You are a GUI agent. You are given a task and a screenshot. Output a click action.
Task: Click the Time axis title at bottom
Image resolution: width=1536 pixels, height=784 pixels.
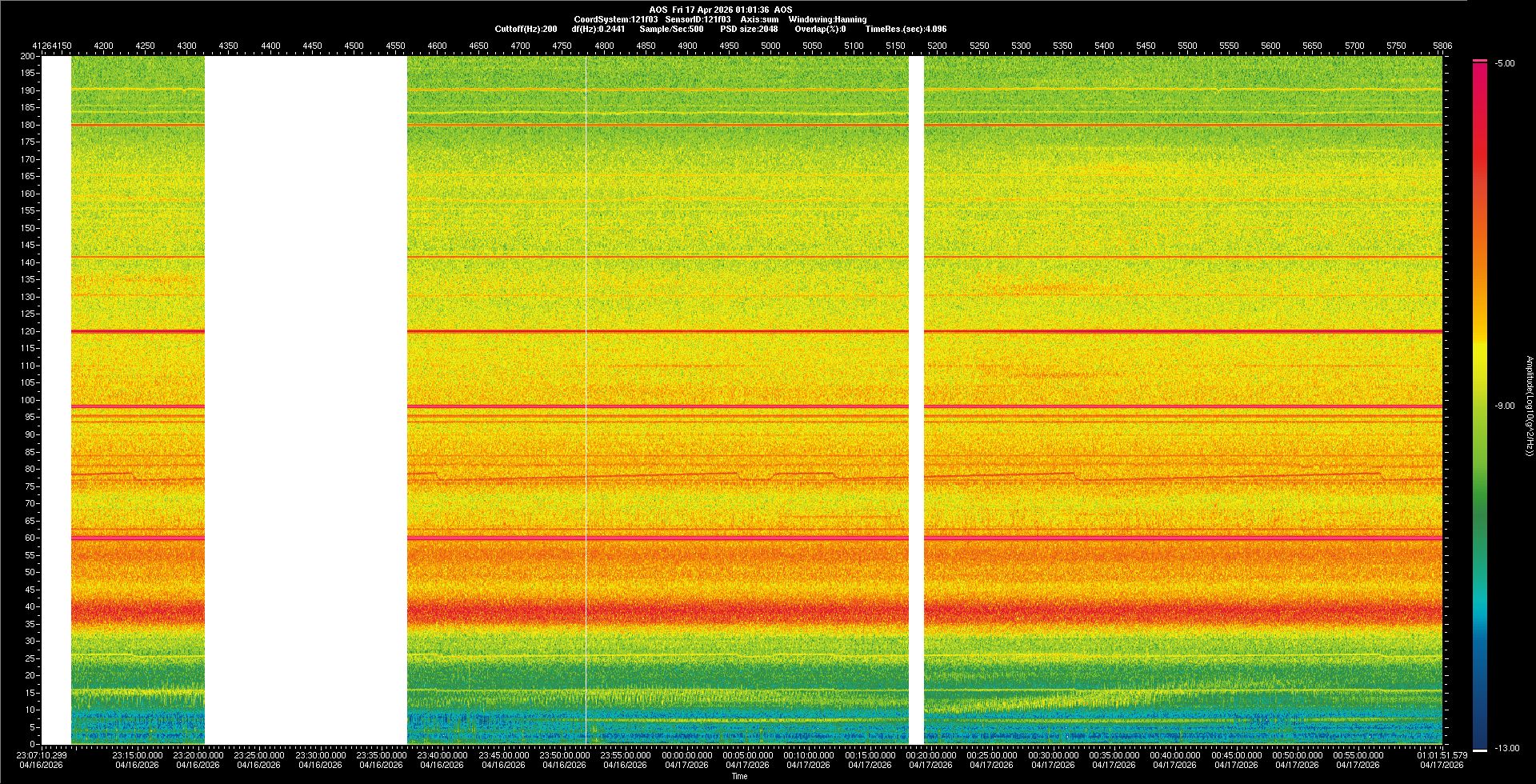pyautogui.click(x=739, y=776)
